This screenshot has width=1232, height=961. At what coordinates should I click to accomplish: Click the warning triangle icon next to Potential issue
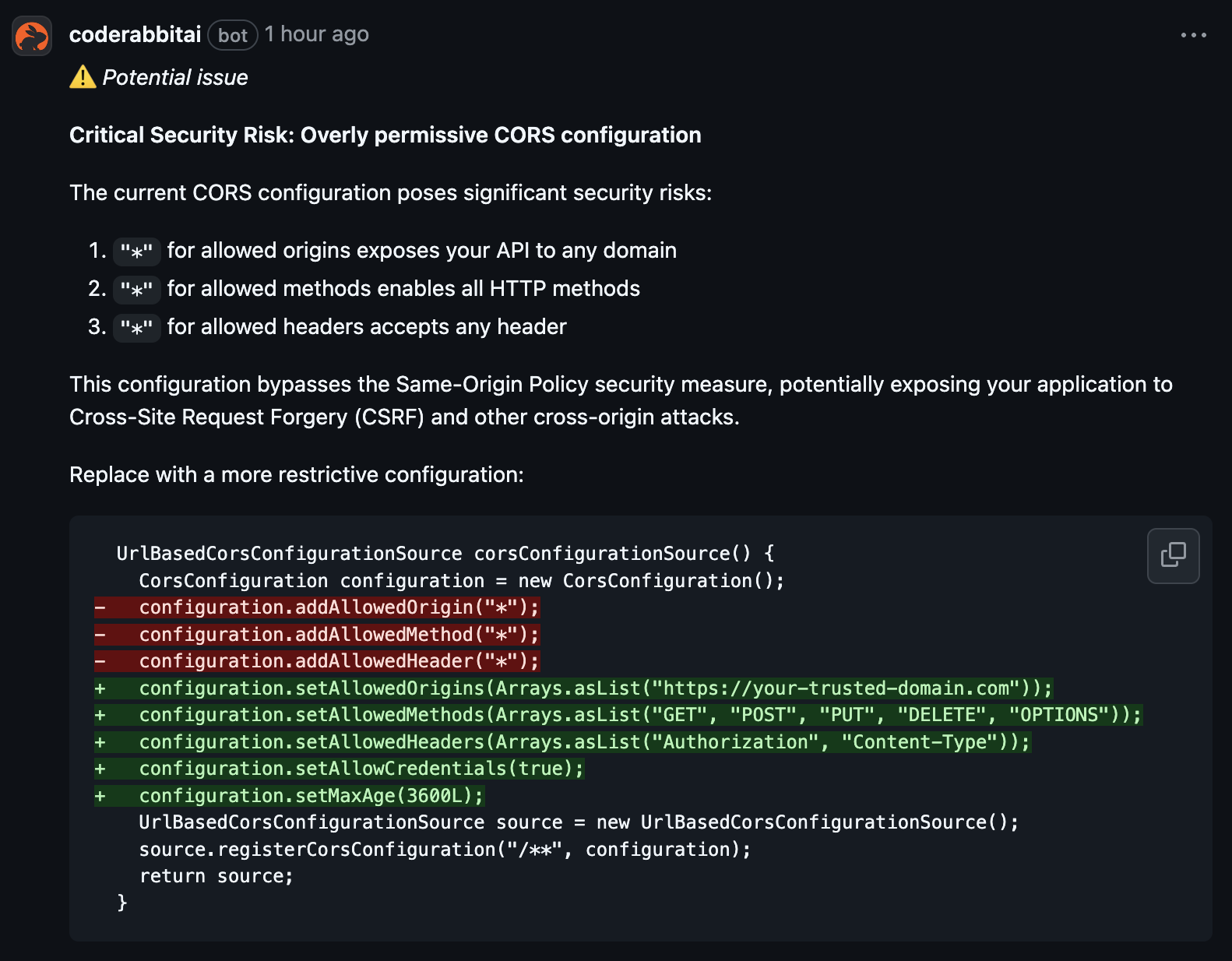[x=83, y=76]
